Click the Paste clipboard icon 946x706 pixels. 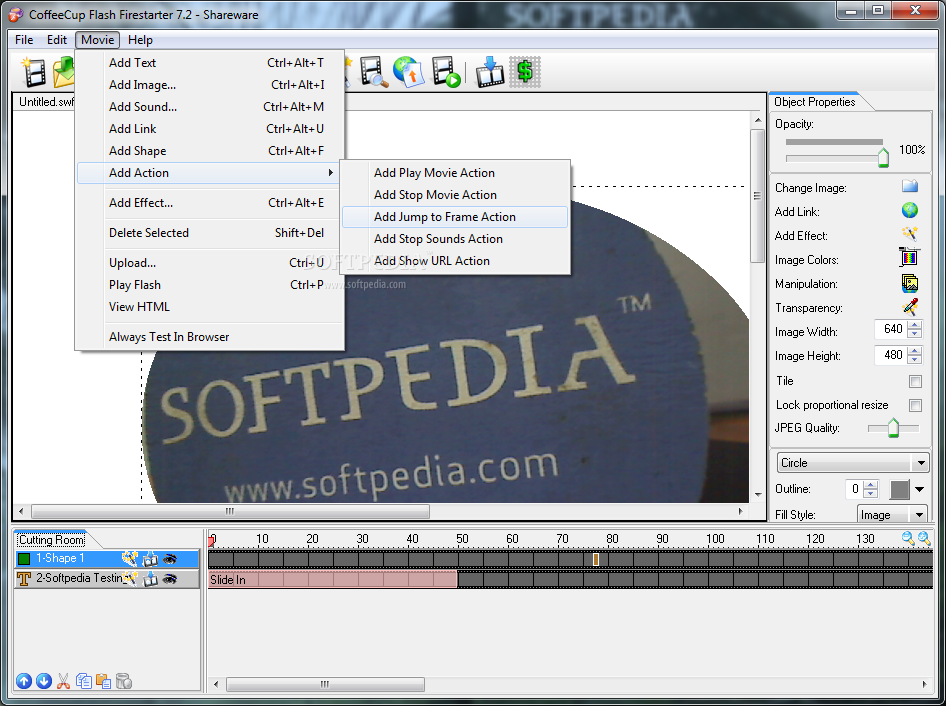(103, 681)
